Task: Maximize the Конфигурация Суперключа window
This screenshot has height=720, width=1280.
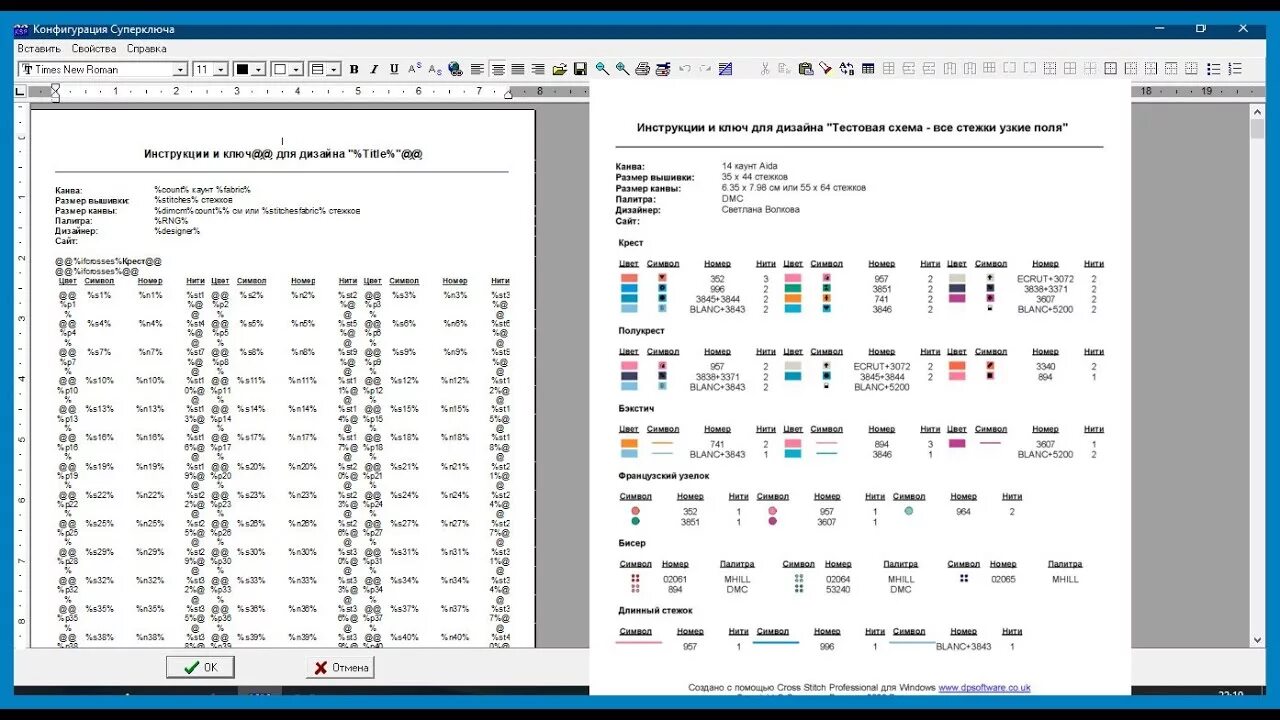Action: click(x=1201, y=29)
